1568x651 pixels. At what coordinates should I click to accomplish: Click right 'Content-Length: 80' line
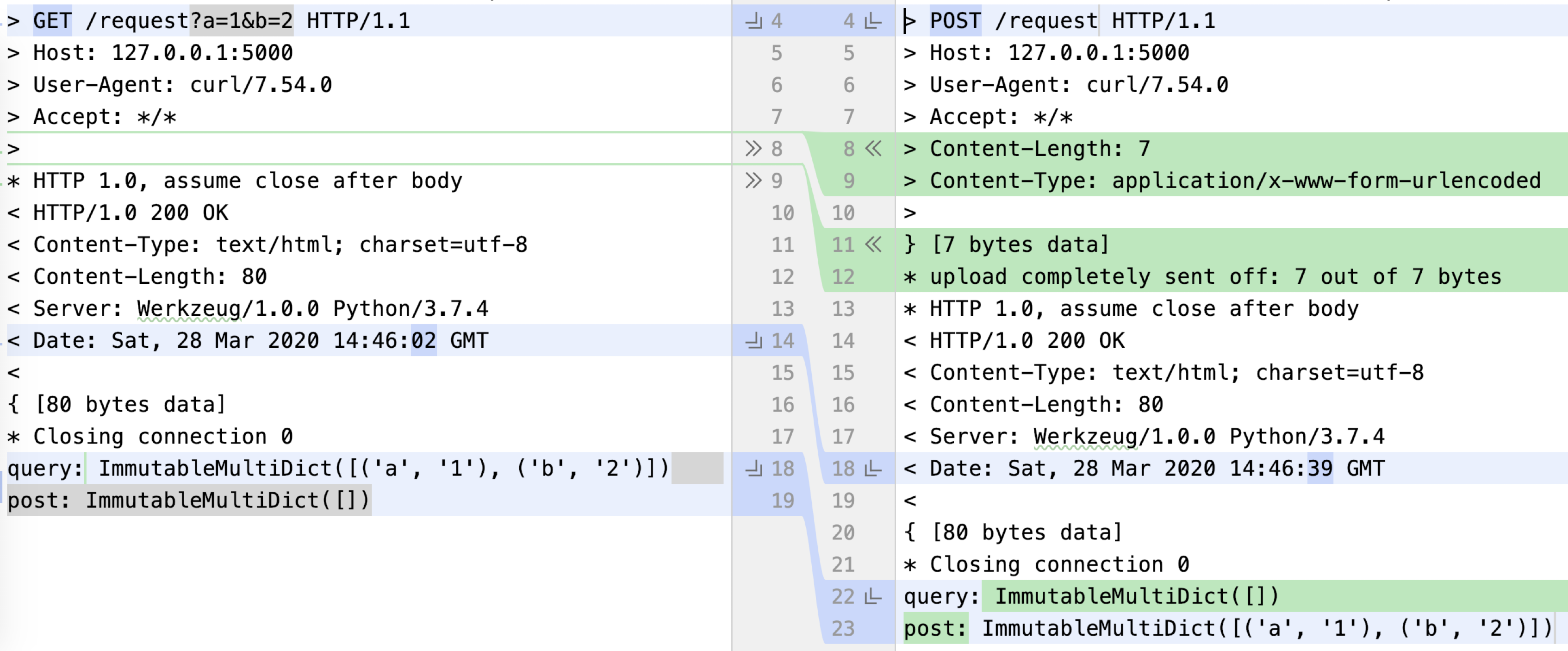click(x=1033, y=404)
